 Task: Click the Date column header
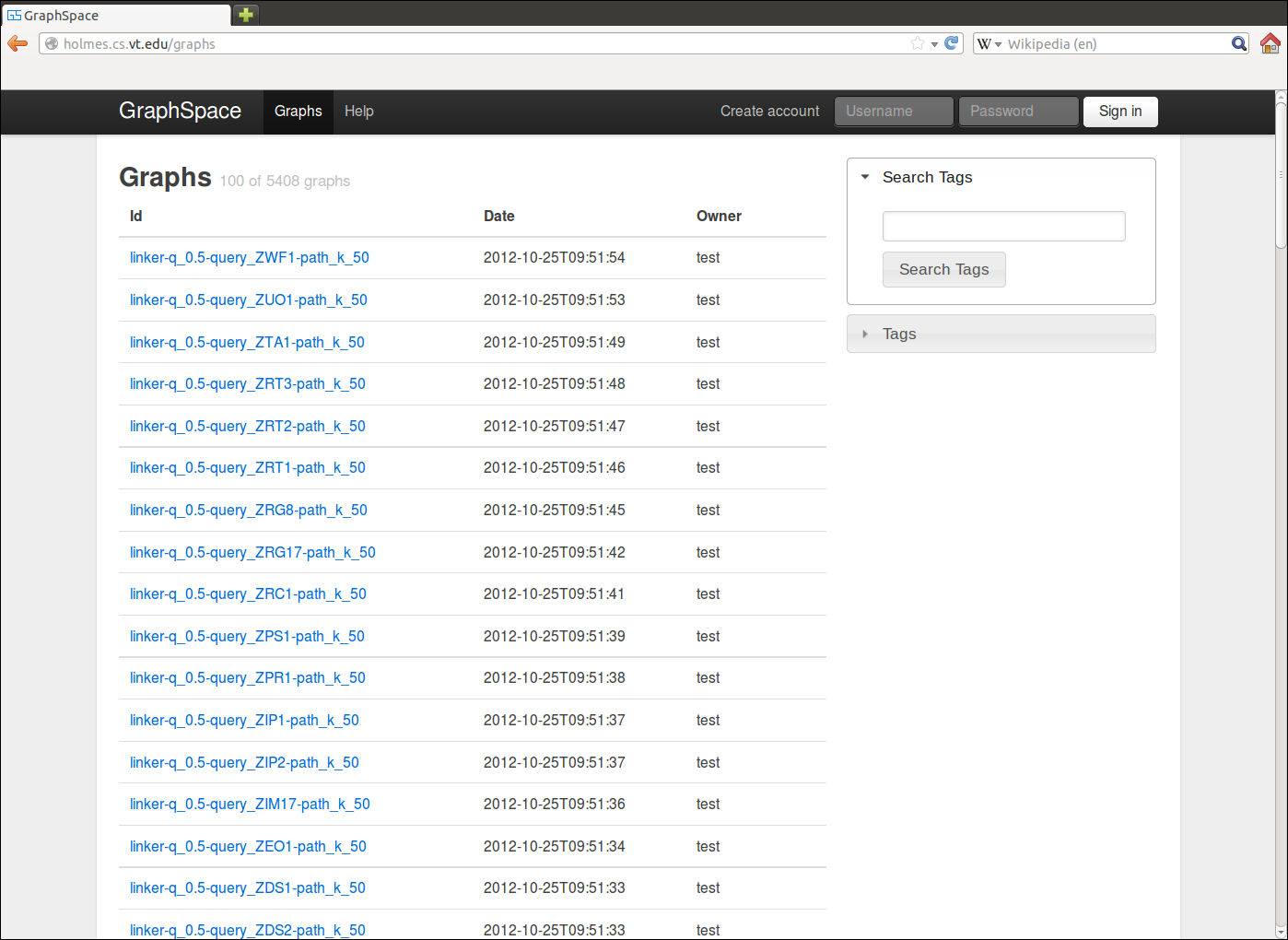pos(498,216)
